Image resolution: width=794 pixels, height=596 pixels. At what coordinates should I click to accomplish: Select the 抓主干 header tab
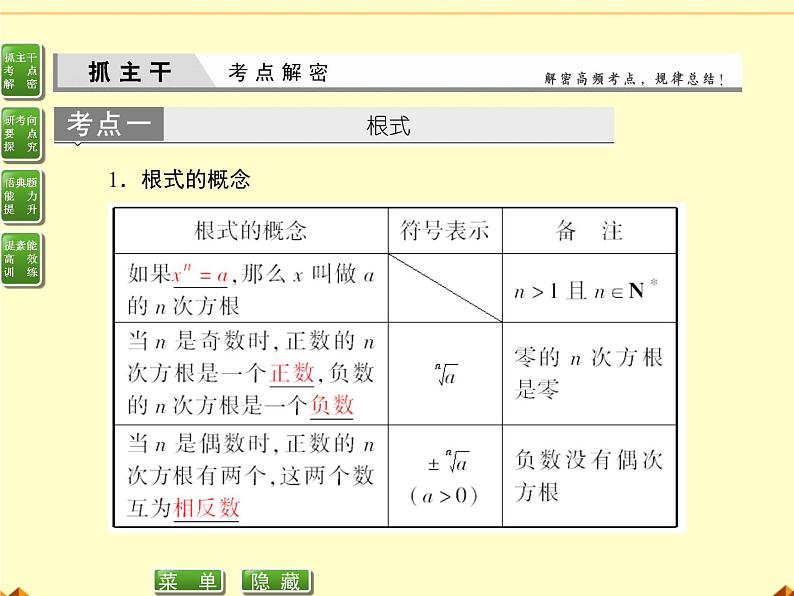click(x=130, y=73)
